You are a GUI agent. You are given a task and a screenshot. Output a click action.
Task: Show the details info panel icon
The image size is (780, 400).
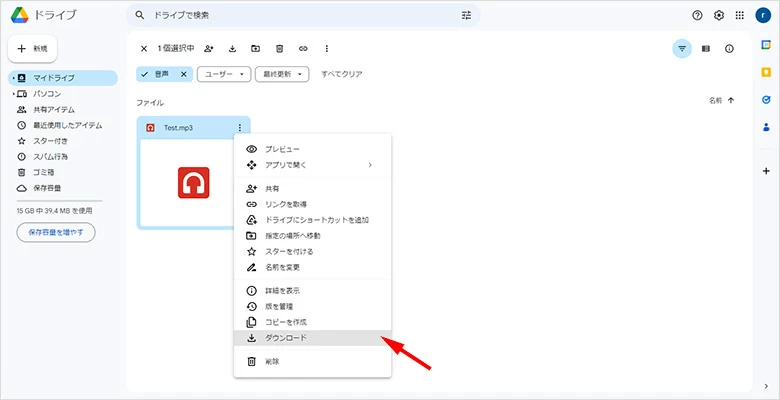pos(729,48)
